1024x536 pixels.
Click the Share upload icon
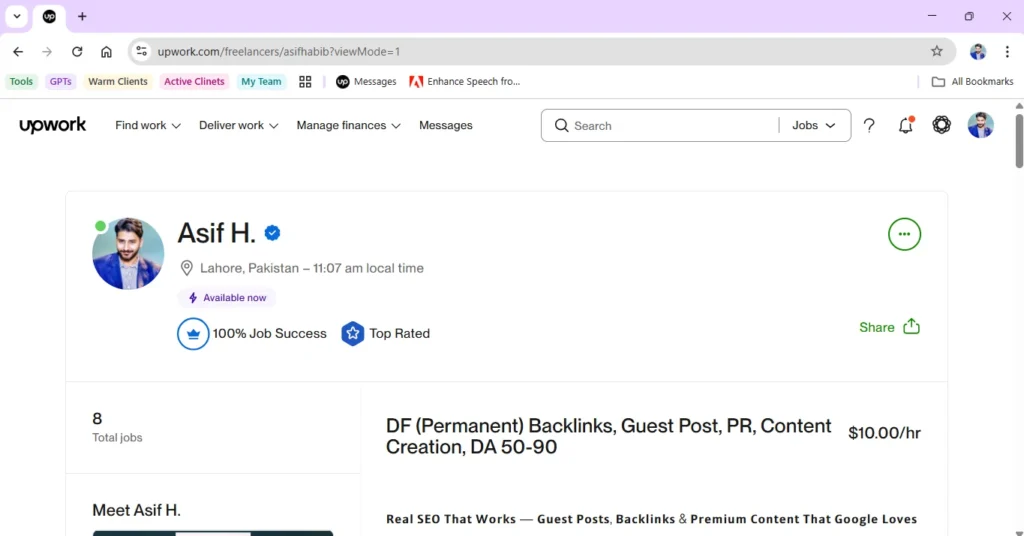[x=911, y=327]
